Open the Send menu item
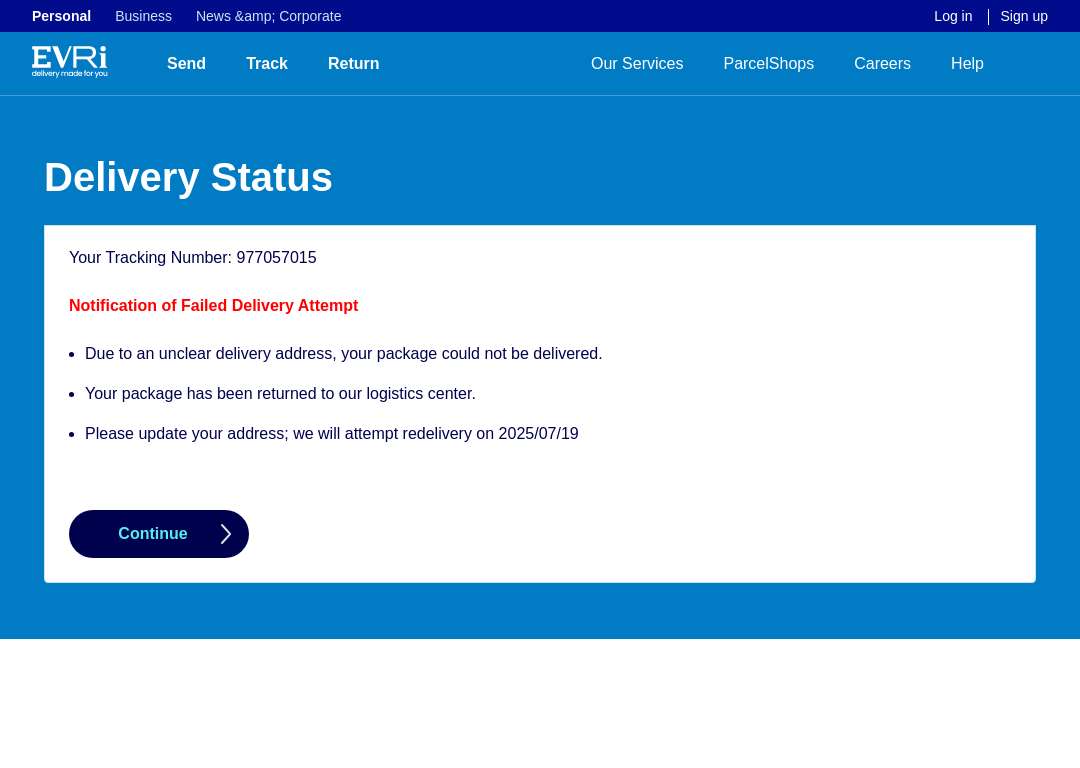 (x=186, y=64)
